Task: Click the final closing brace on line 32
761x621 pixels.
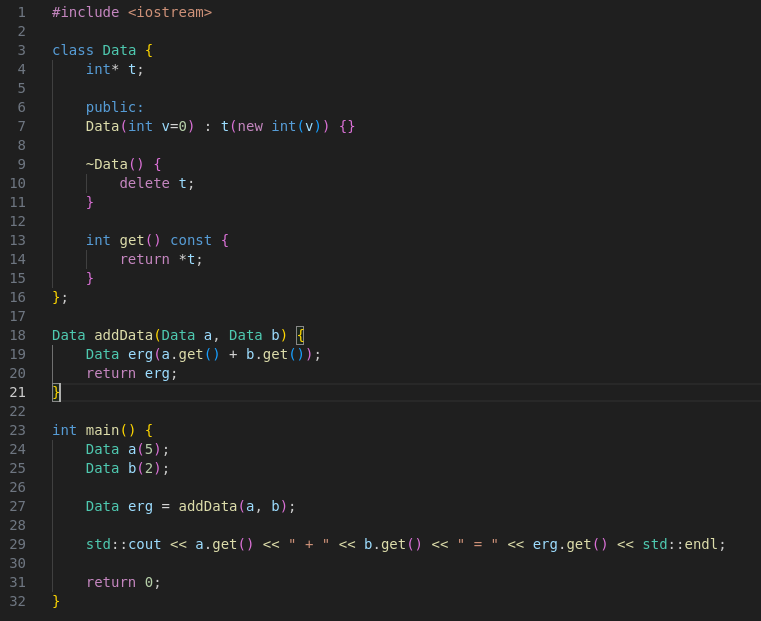Action: tap(56, 601)
